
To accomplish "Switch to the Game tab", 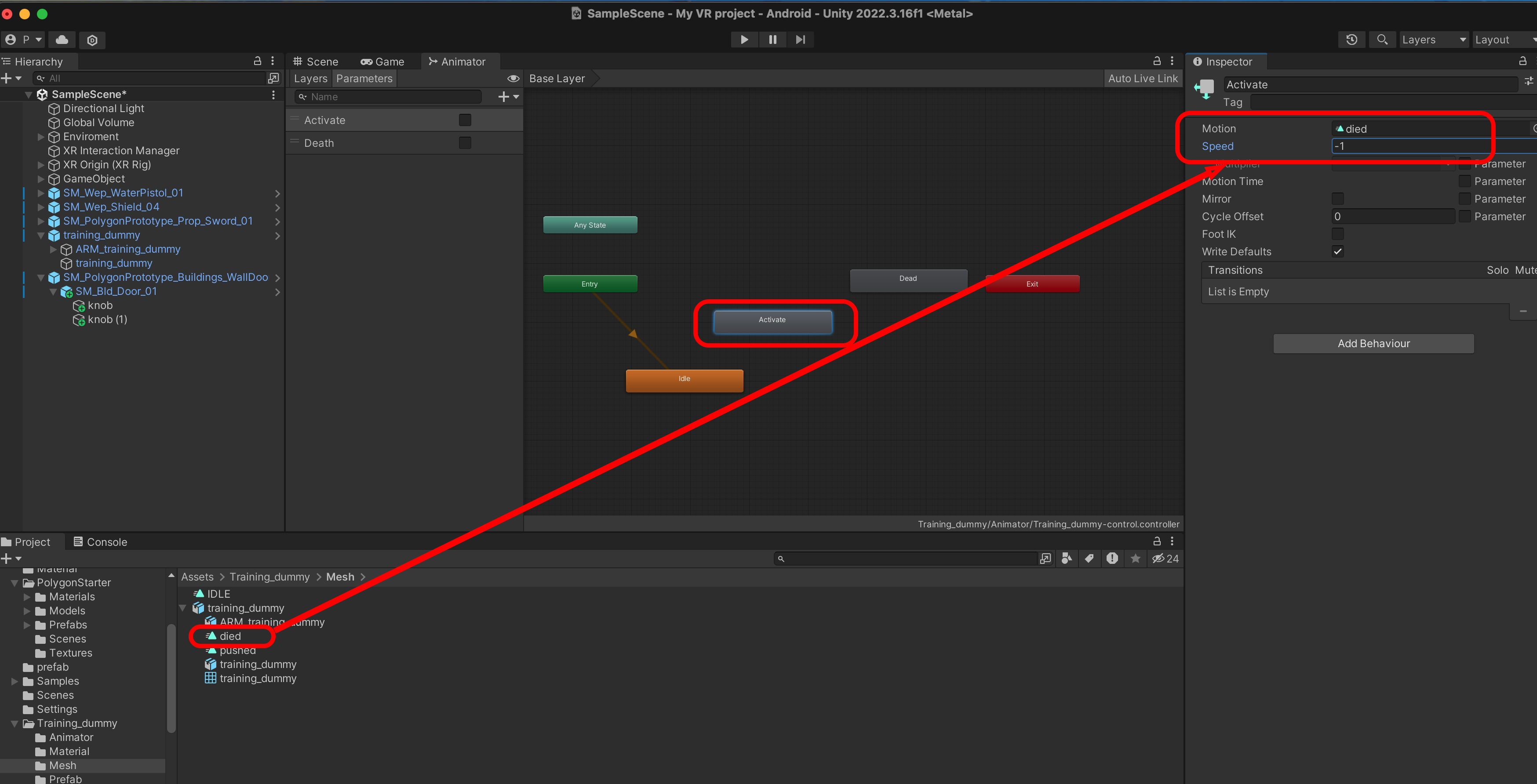I will point(382,62).
